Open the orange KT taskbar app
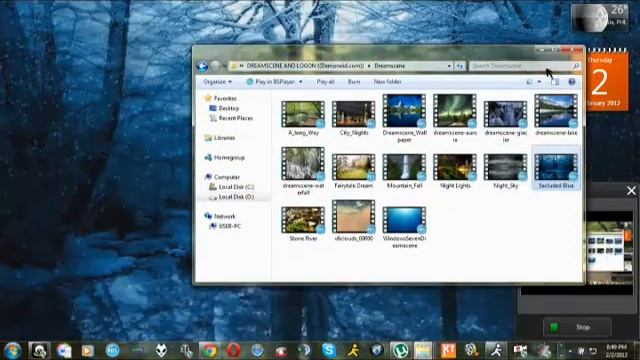This screenshot has width=640, height=360. (448, 351)
